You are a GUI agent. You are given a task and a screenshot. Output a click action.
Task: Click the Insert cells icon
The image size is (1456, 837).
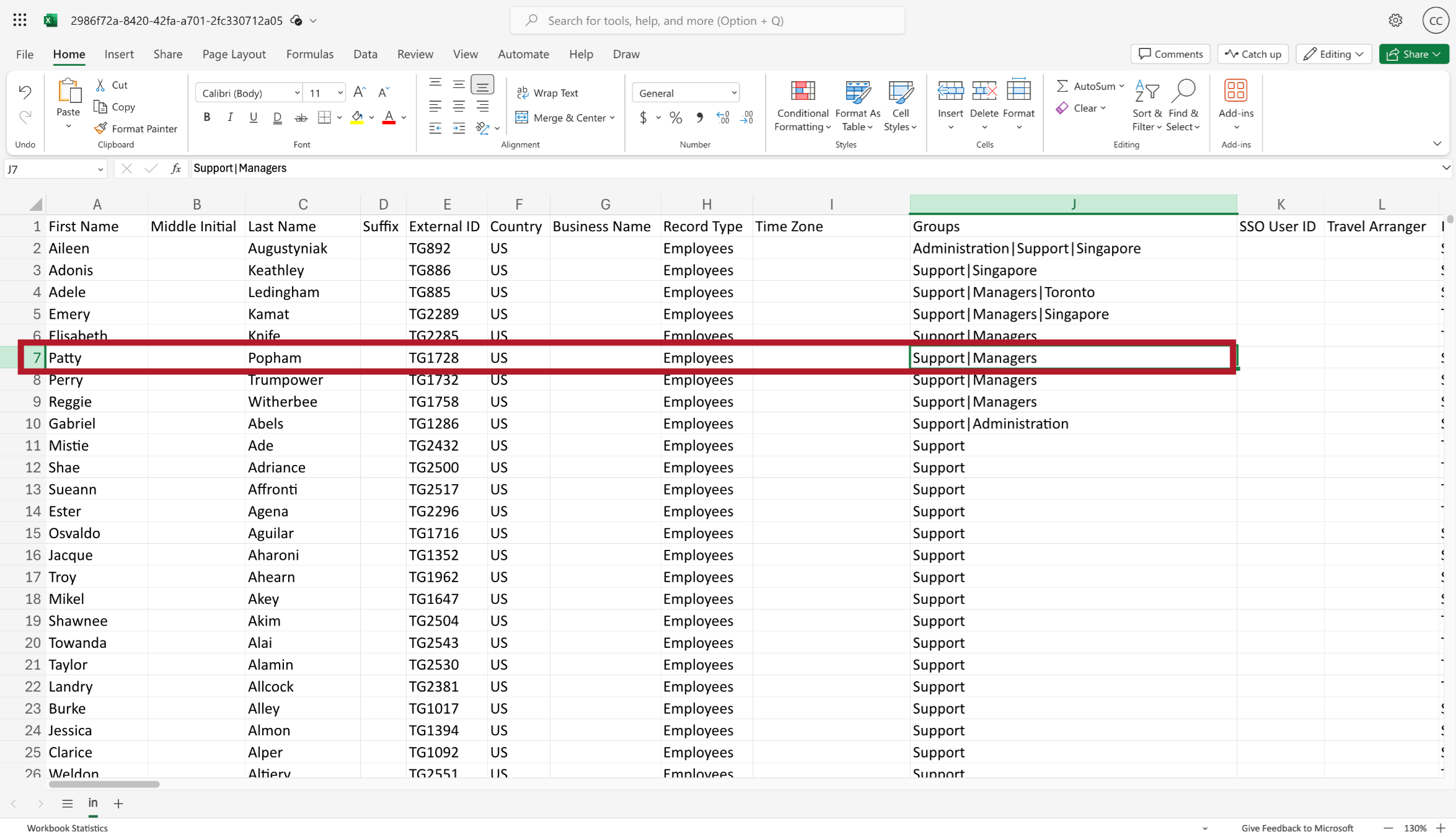pos(950,99)
